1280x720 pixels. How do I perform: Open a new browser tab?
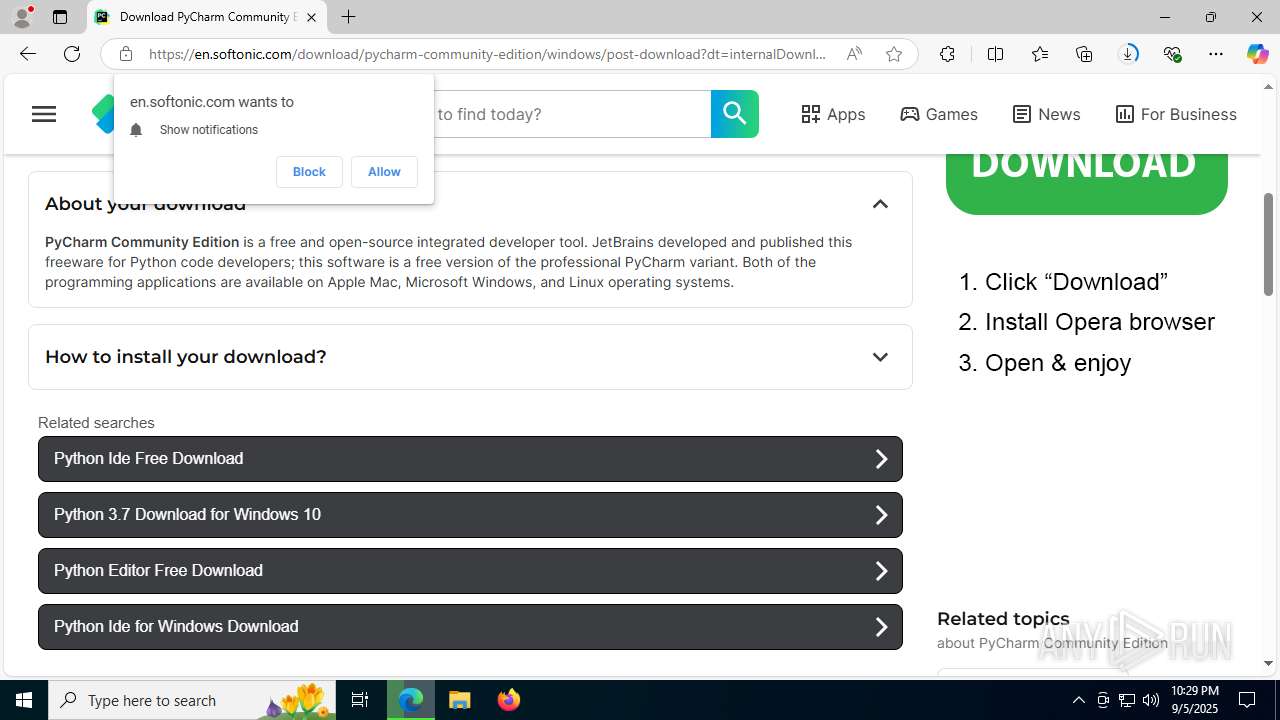click(348, 17)
